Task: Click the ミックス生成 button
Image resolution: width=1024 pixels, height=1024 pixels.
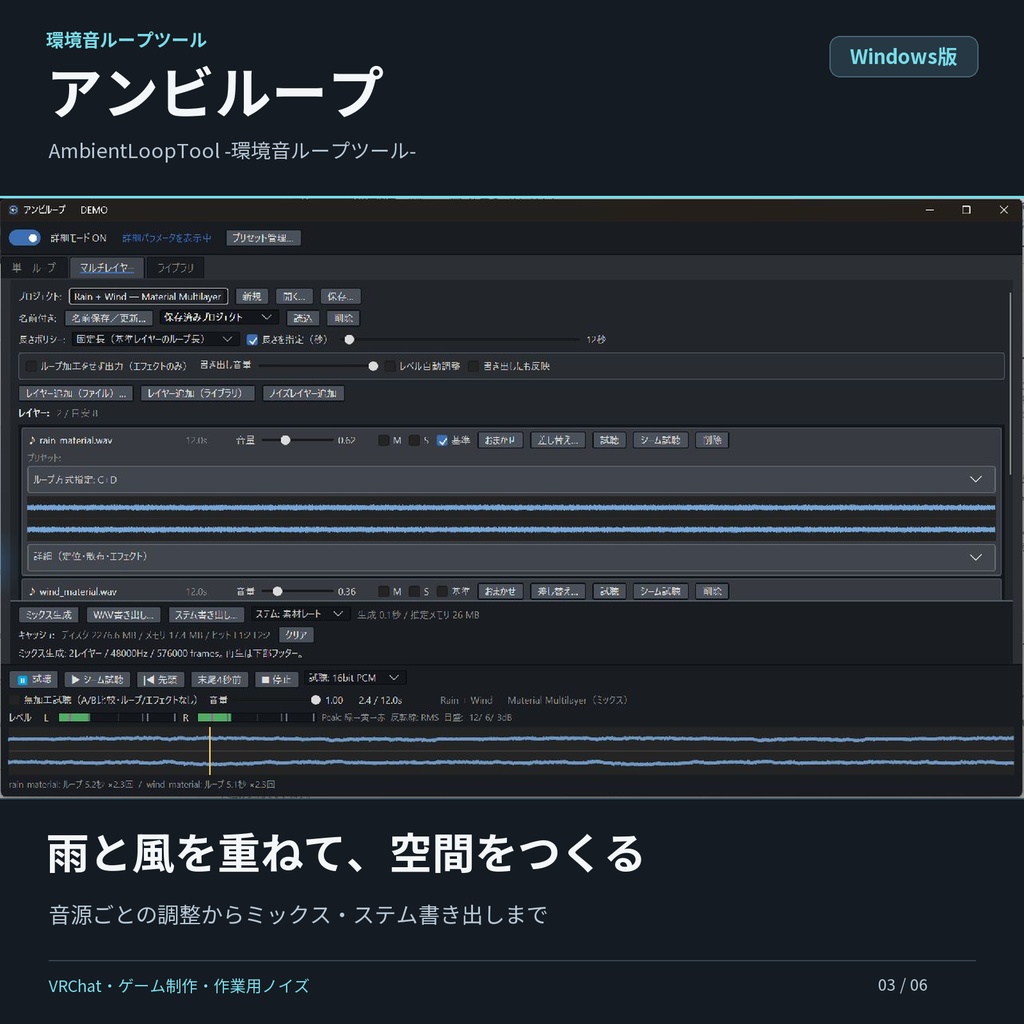Action: [49, 615]
